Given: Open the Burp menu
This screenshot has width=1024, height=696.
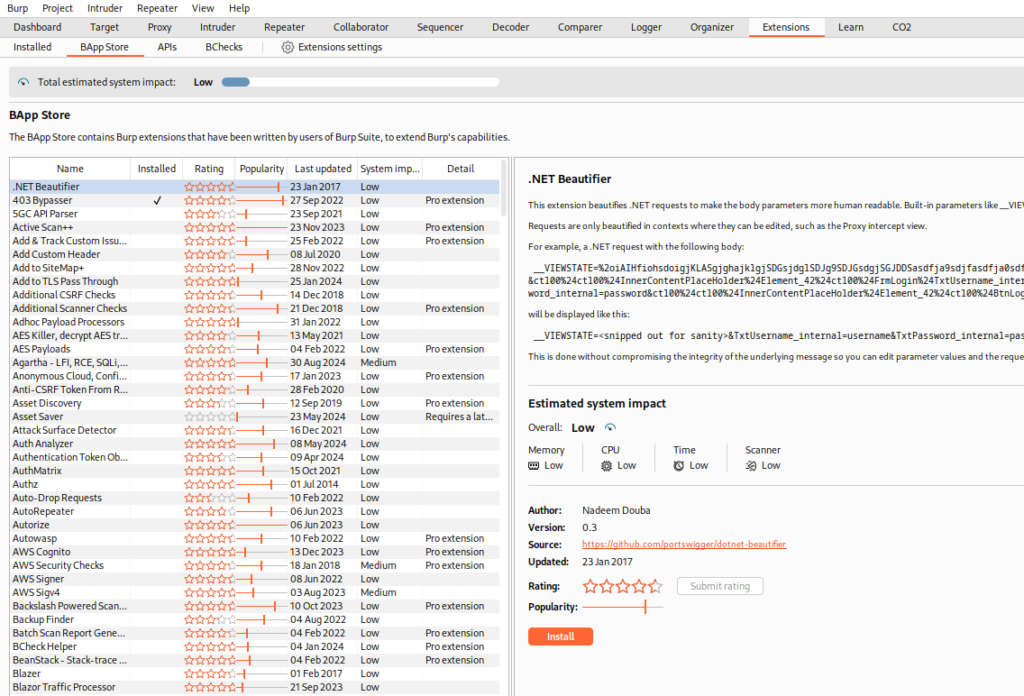Looking at the screenshot, I should pos(18,8).
